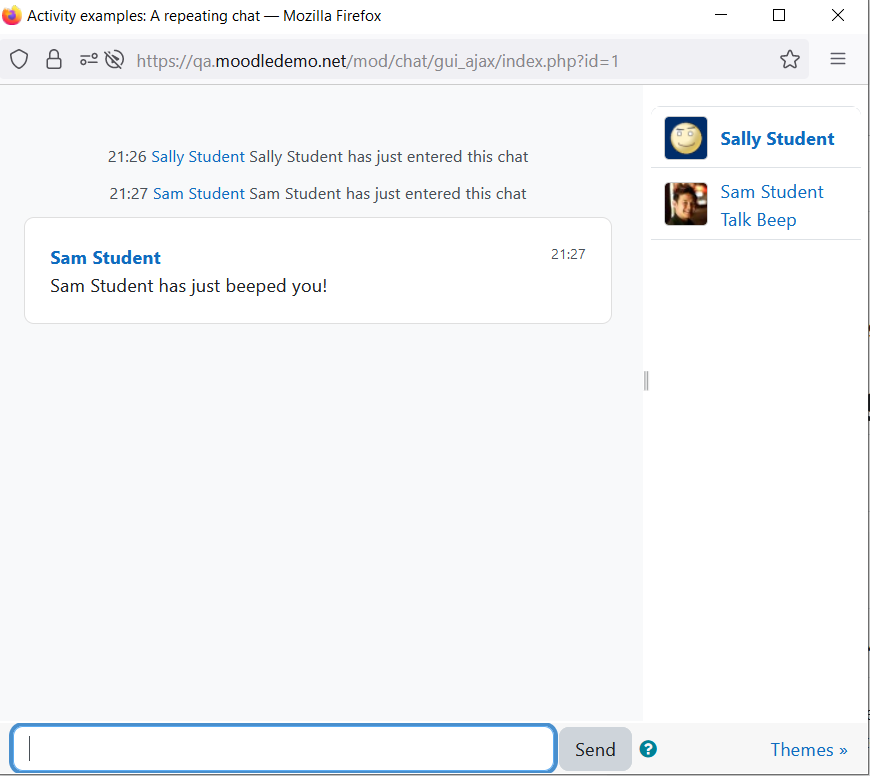The height and width of the screenshot is (776, 870).
Task: Focus the chat message input field
Action: [283, 748]
